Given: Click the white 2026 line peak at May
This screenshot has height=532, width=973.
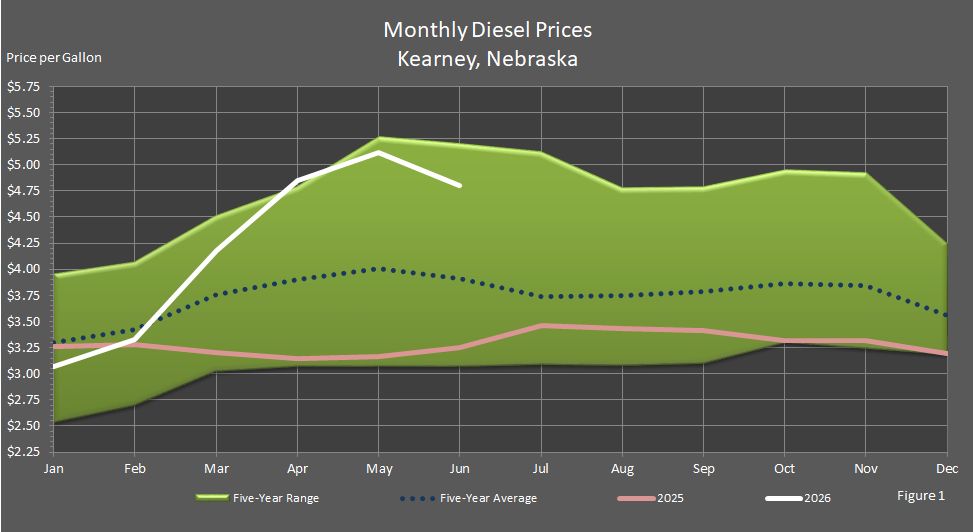Looking at the screenshot, I should tap(379, 152).
